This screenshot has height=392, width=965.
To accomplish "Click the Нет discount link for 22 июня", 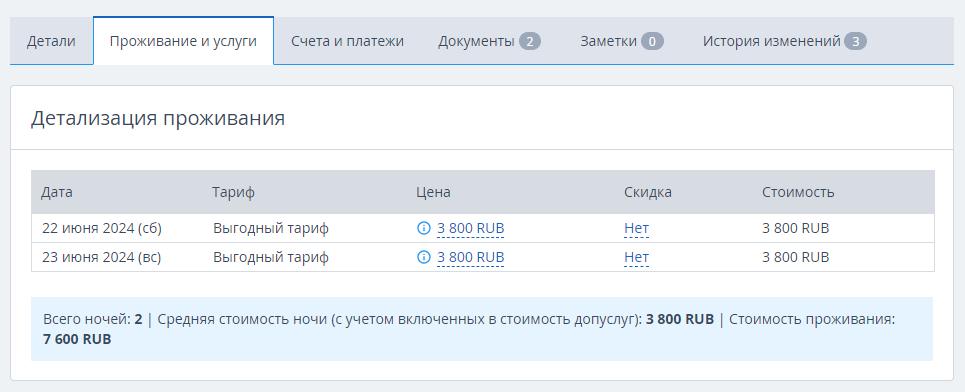I will point(636,228).
